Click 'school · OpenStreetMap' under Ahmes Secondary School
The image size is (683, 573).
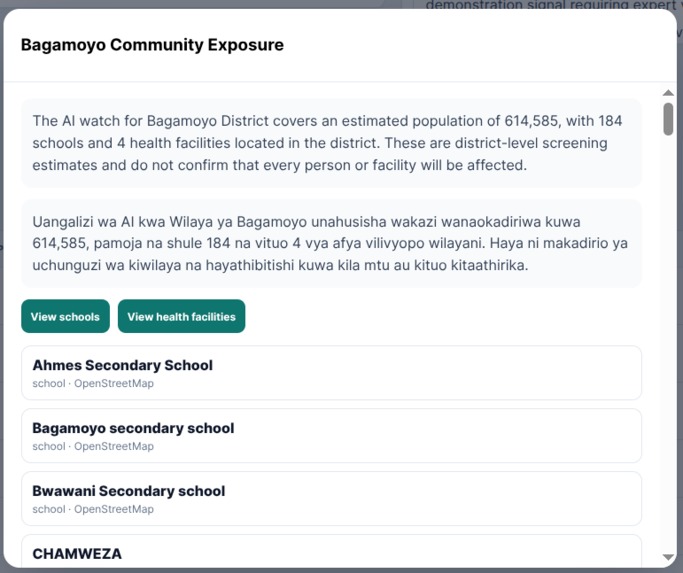[x=93, y=383]
